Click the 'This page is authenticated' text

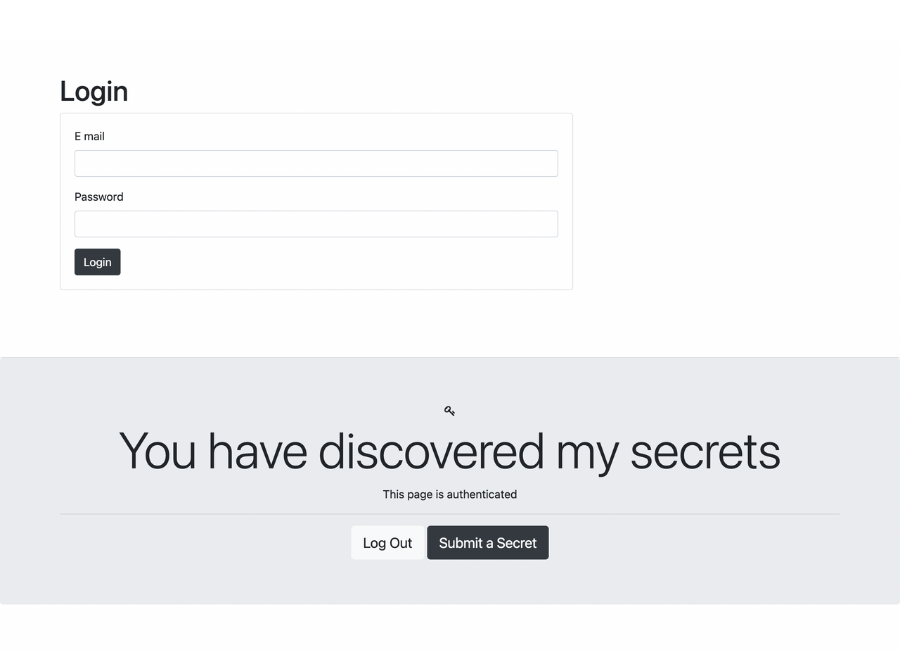(x=450, y=494)
